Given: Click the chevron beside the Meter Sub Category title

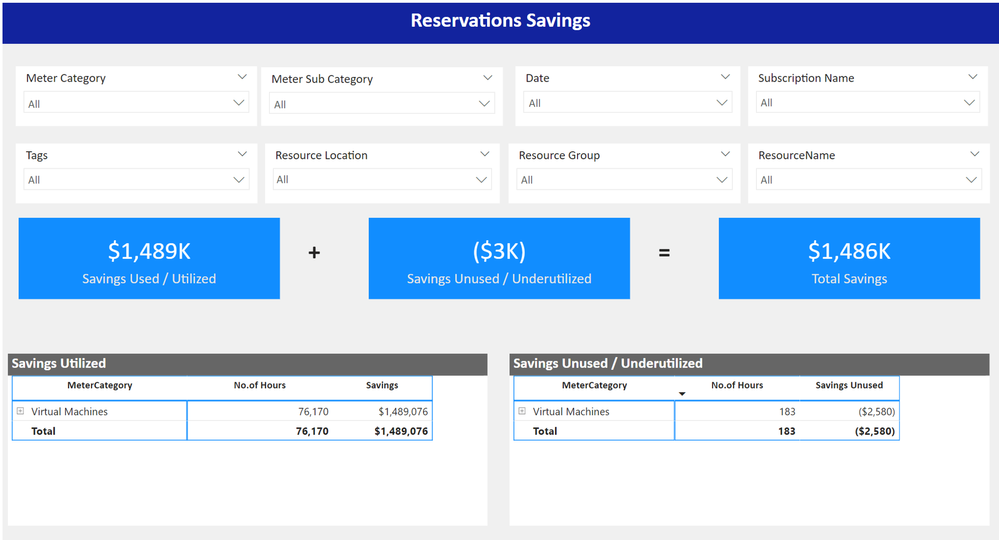Looking at the screenshot, I should coord(488,77).
